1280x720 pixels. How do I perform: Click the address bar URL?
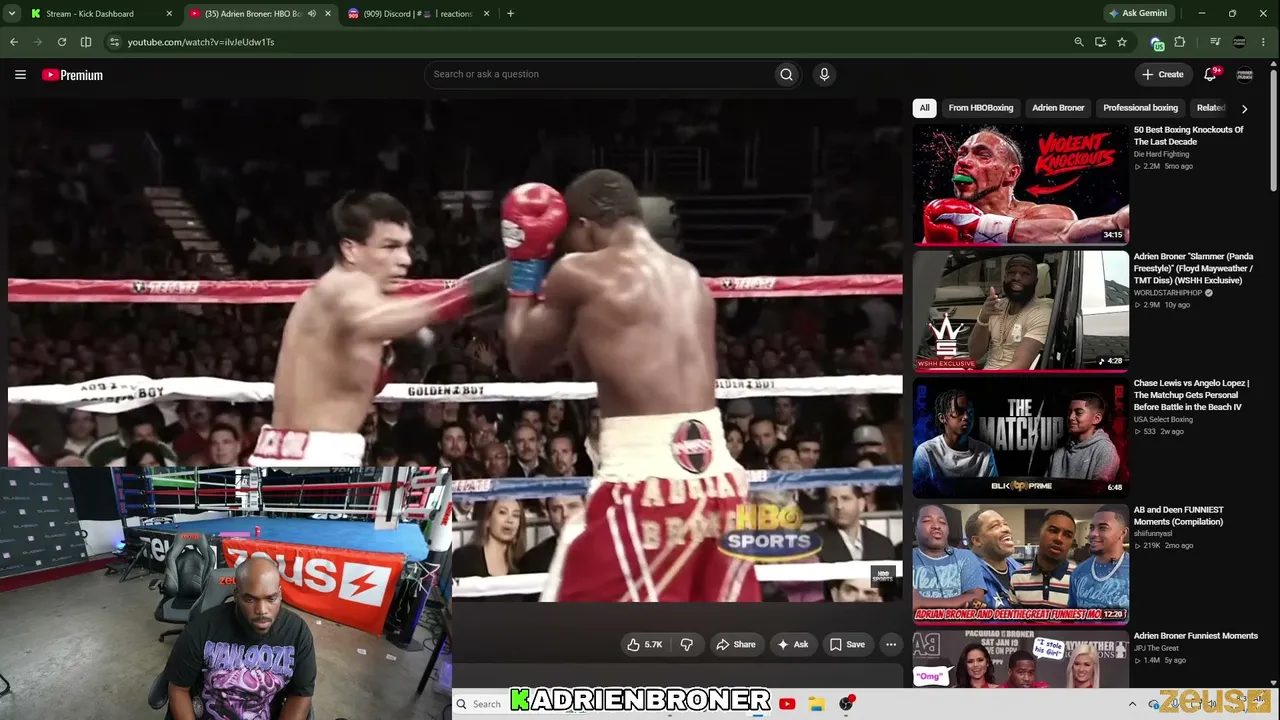[201, 42]
